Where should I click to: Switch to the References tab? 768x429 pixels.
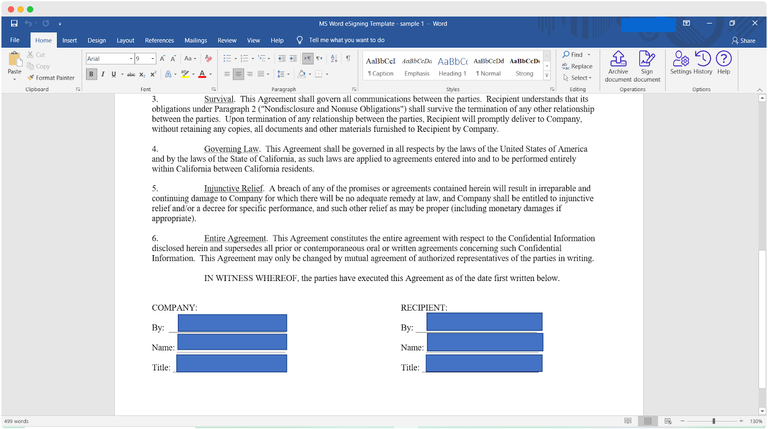159,40
